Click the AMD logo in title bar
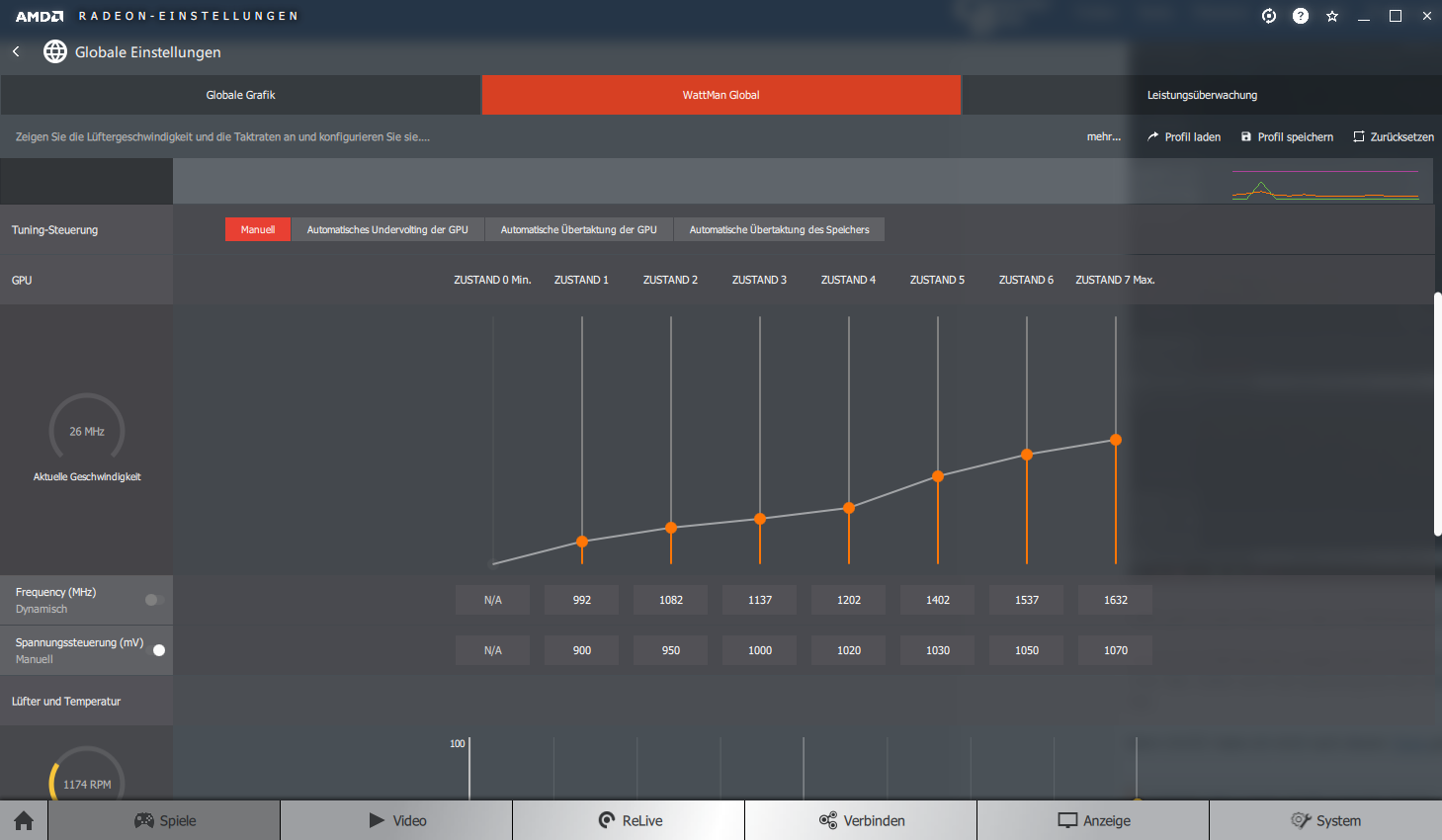The image size is (1442, 840). [40, 16]
